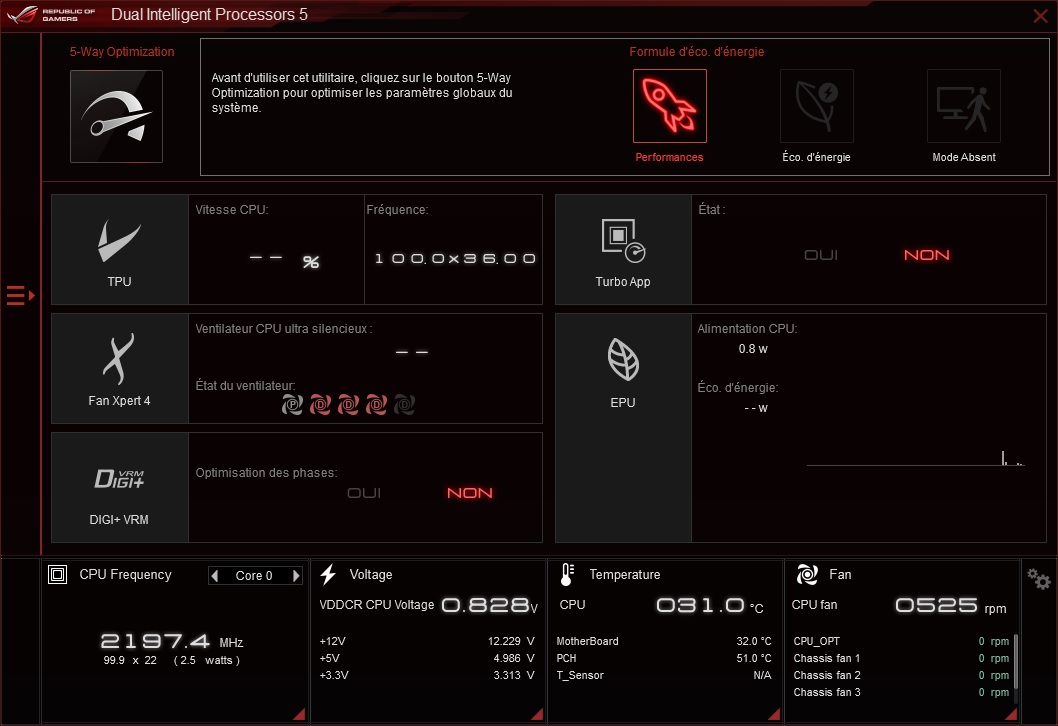Click the fan list scrollbar
1058x726 pixels.
[x=1016, y=660]
